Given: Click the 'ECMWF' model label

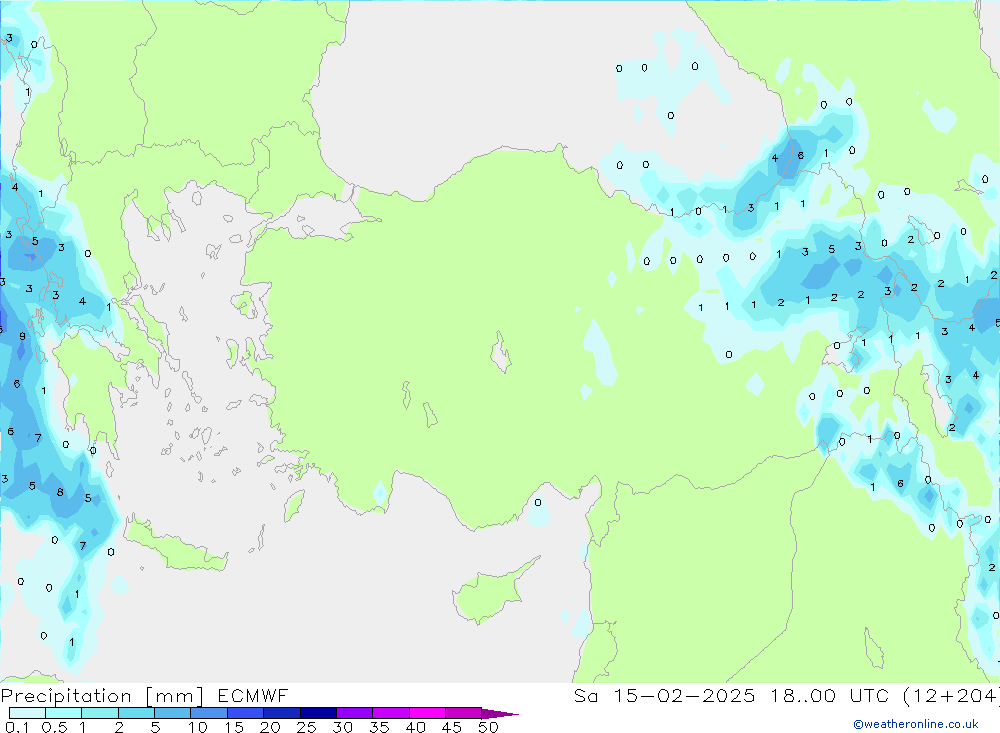Looking at the screenshot, I should coord(253,696).
